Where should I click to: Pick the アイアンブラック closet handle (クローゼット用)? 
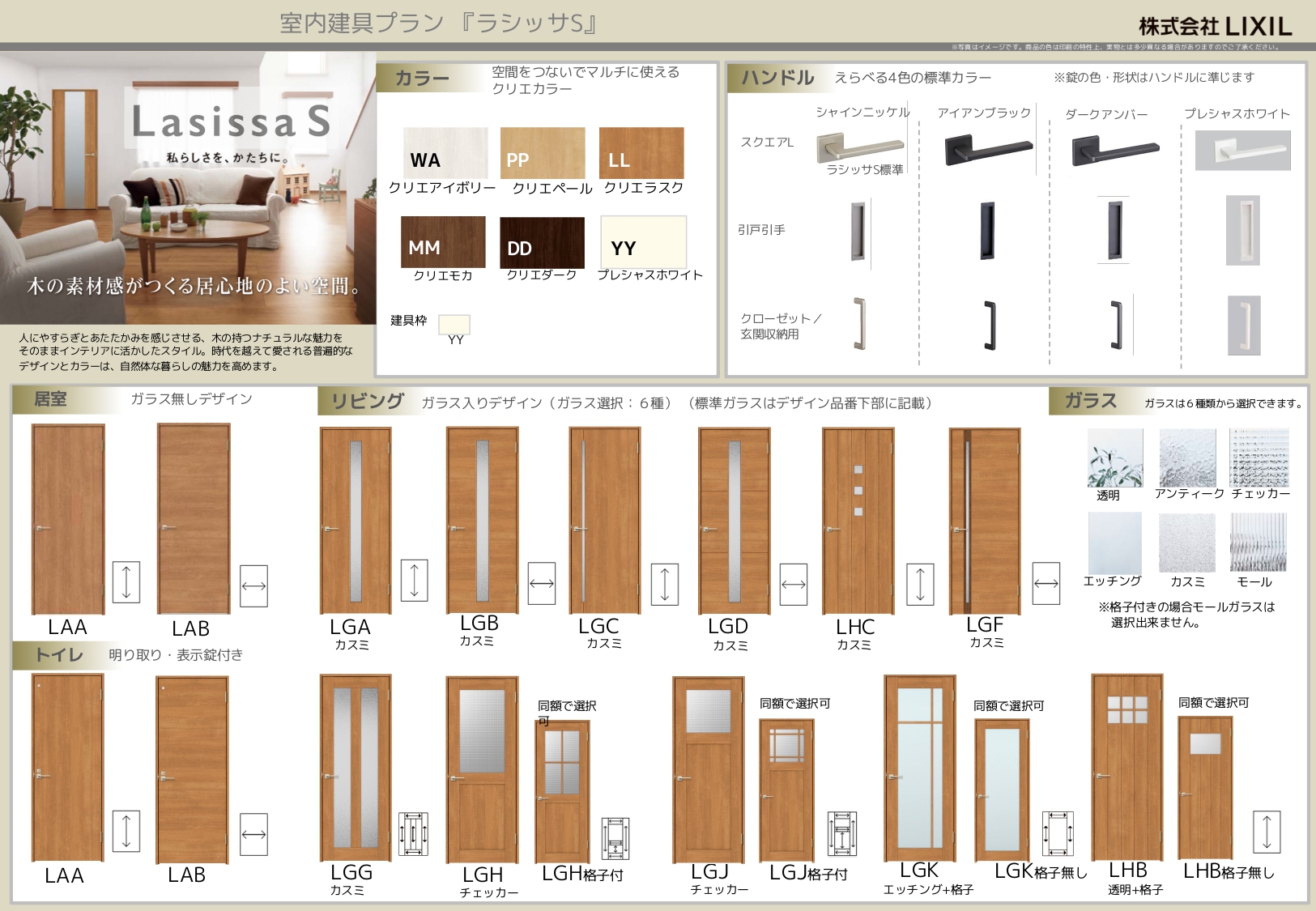(x=989, y=325)
